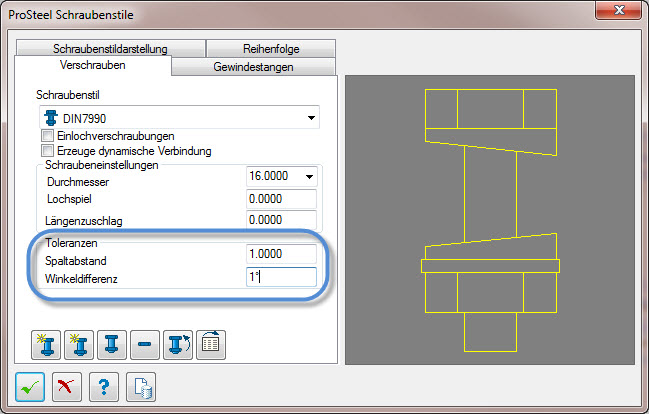649x414 pixels.
Task: Click the Lochspiel value field
Action: (281, 199)
